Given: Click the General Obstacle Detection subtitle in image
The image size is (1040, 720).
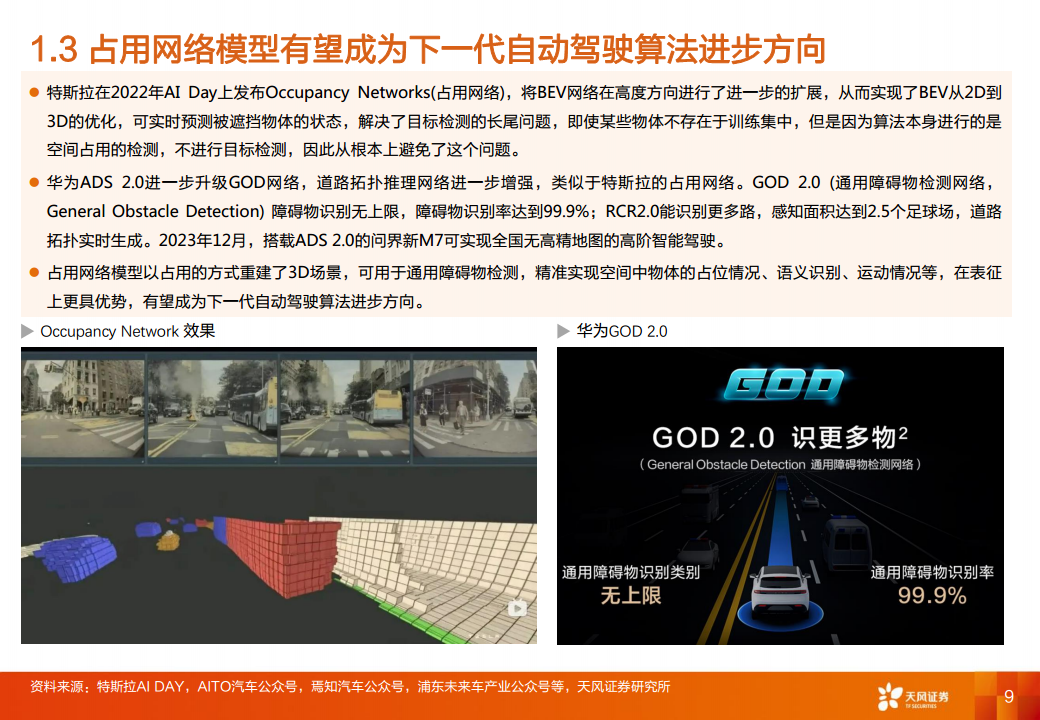Looking at the screenshot, I should 780,465.
